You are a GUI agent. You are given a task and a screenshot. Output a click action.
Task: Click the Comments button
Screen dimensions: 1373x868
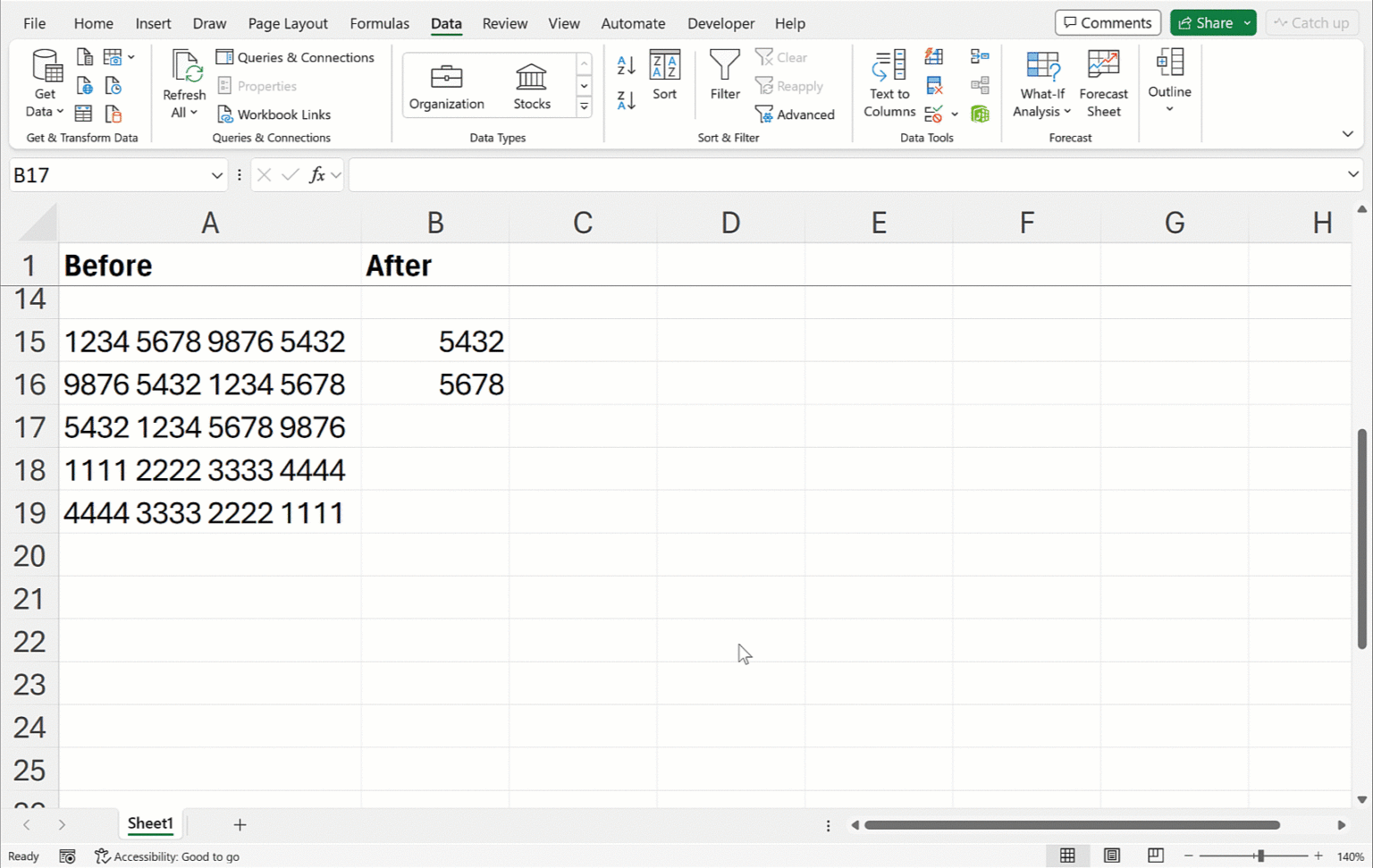click(1108, 23)
